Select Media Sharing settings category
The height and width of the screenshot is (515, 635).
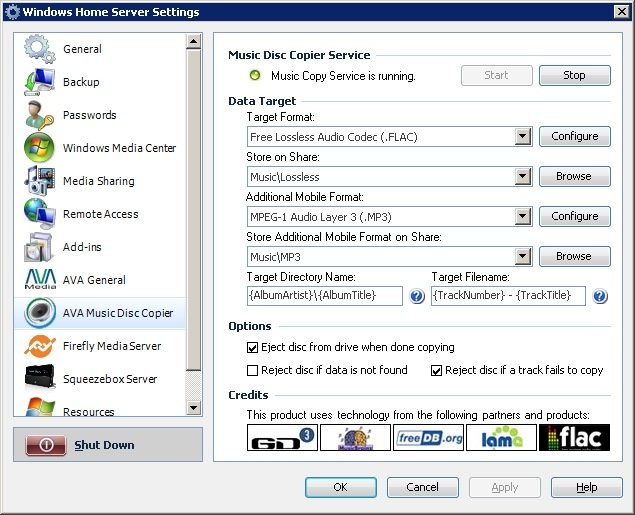(x=100, y=181)
